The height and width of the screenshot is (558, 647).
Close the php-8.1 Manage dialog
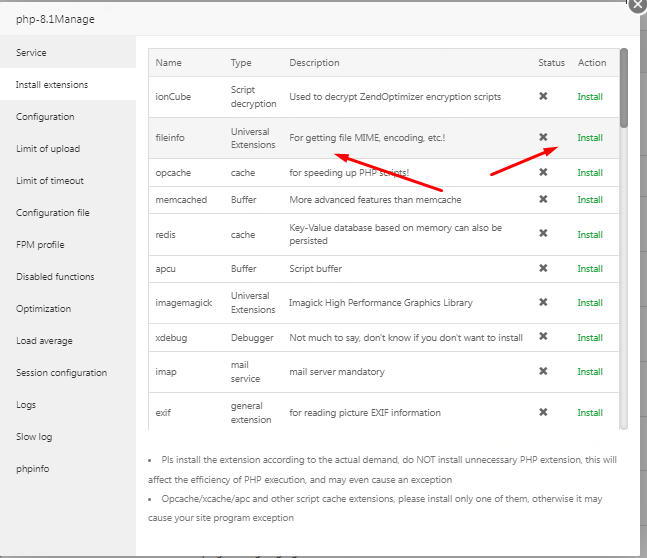(x=638, y=4)
